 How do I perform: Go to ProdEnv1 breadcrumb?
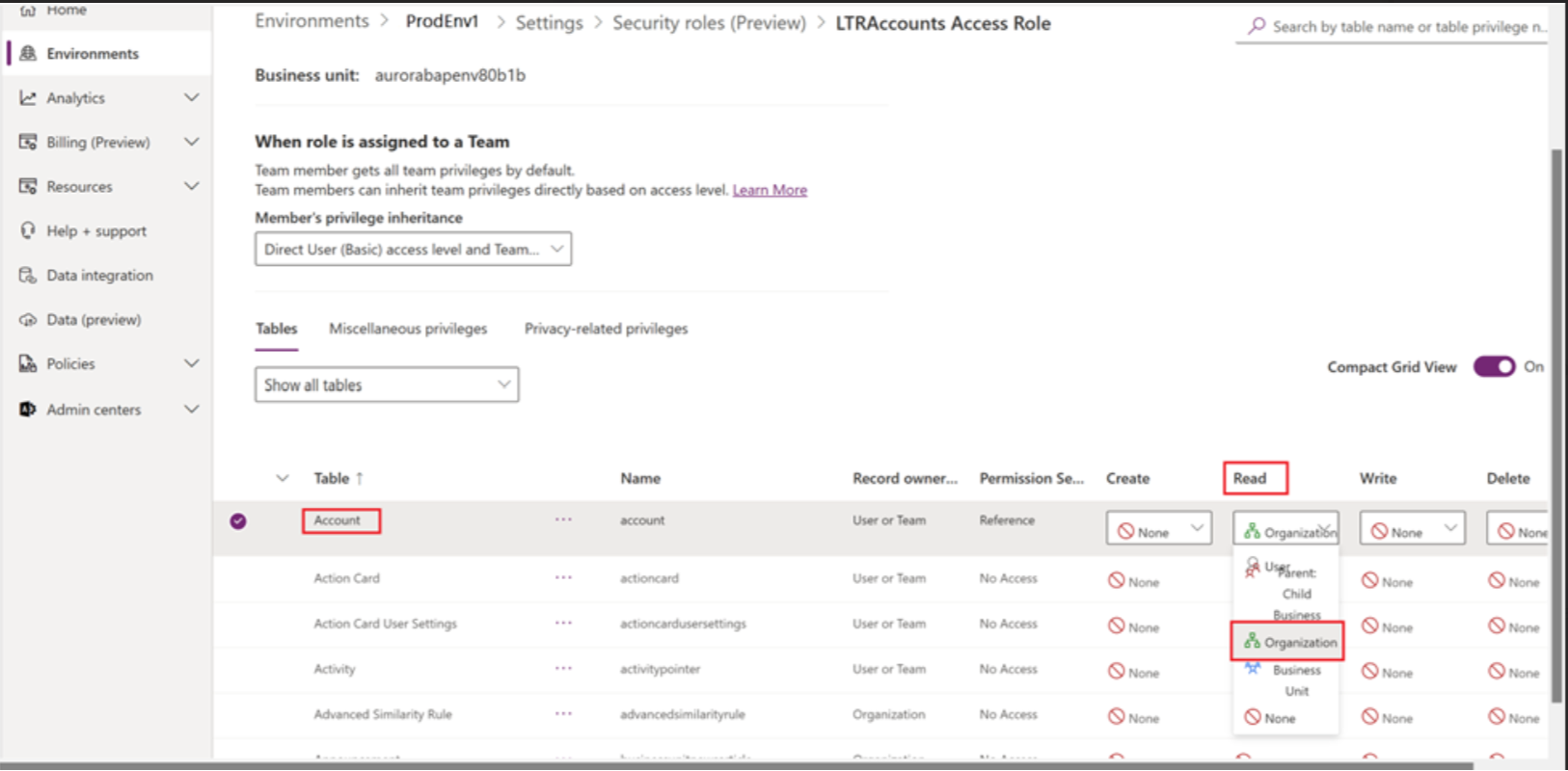click(442, 21)
